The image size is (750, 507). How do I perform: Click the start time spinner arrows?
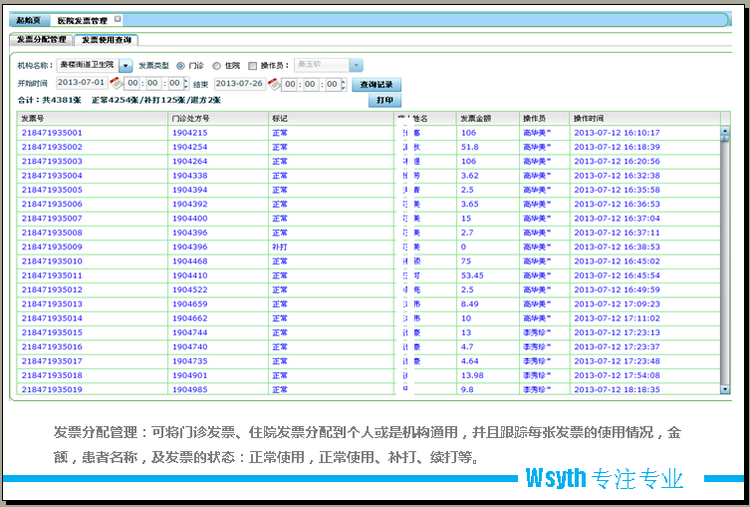coord(186,84)
